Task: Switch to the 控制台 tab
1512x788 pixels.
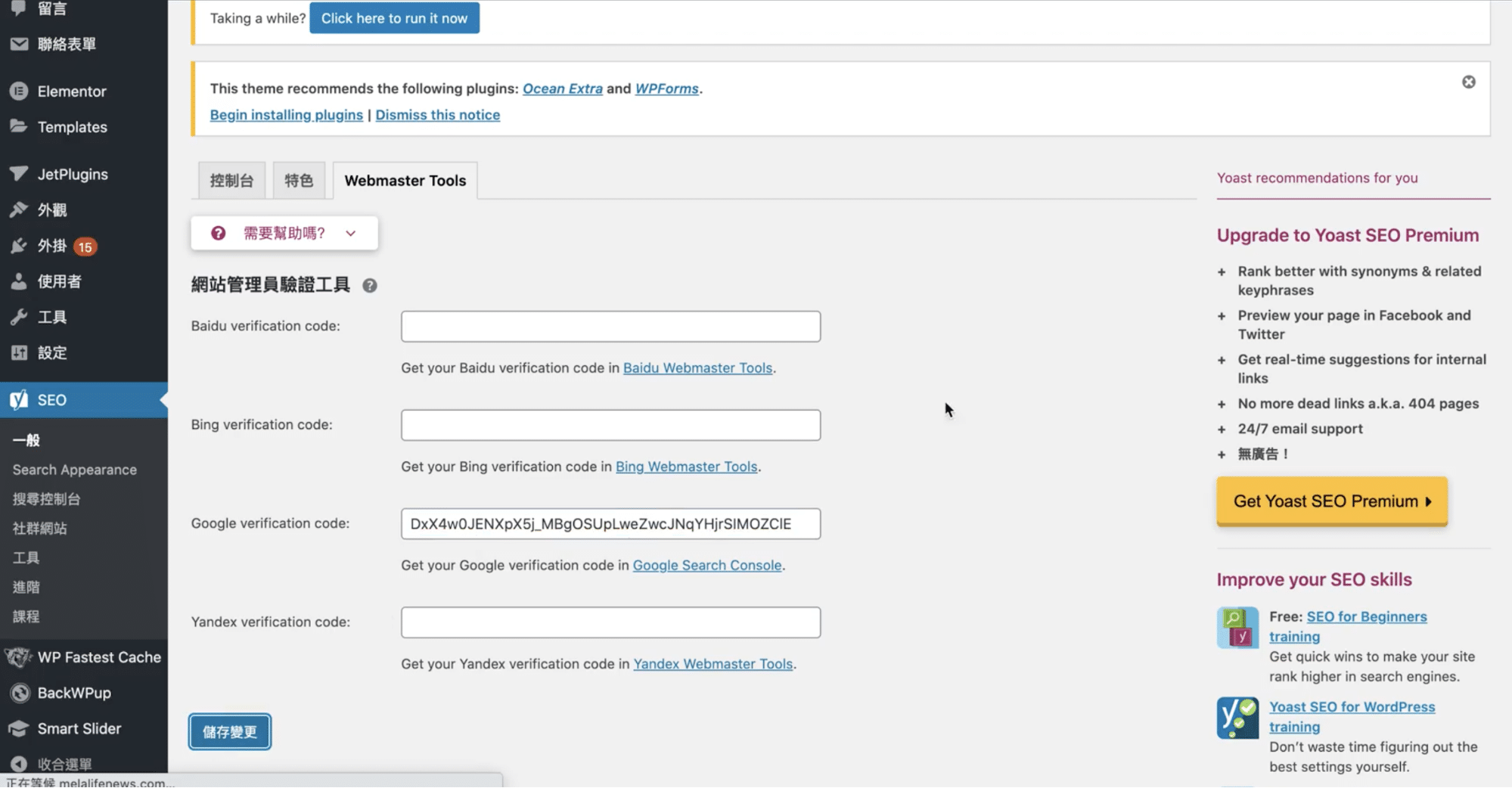Action: [x=231, y=181]
